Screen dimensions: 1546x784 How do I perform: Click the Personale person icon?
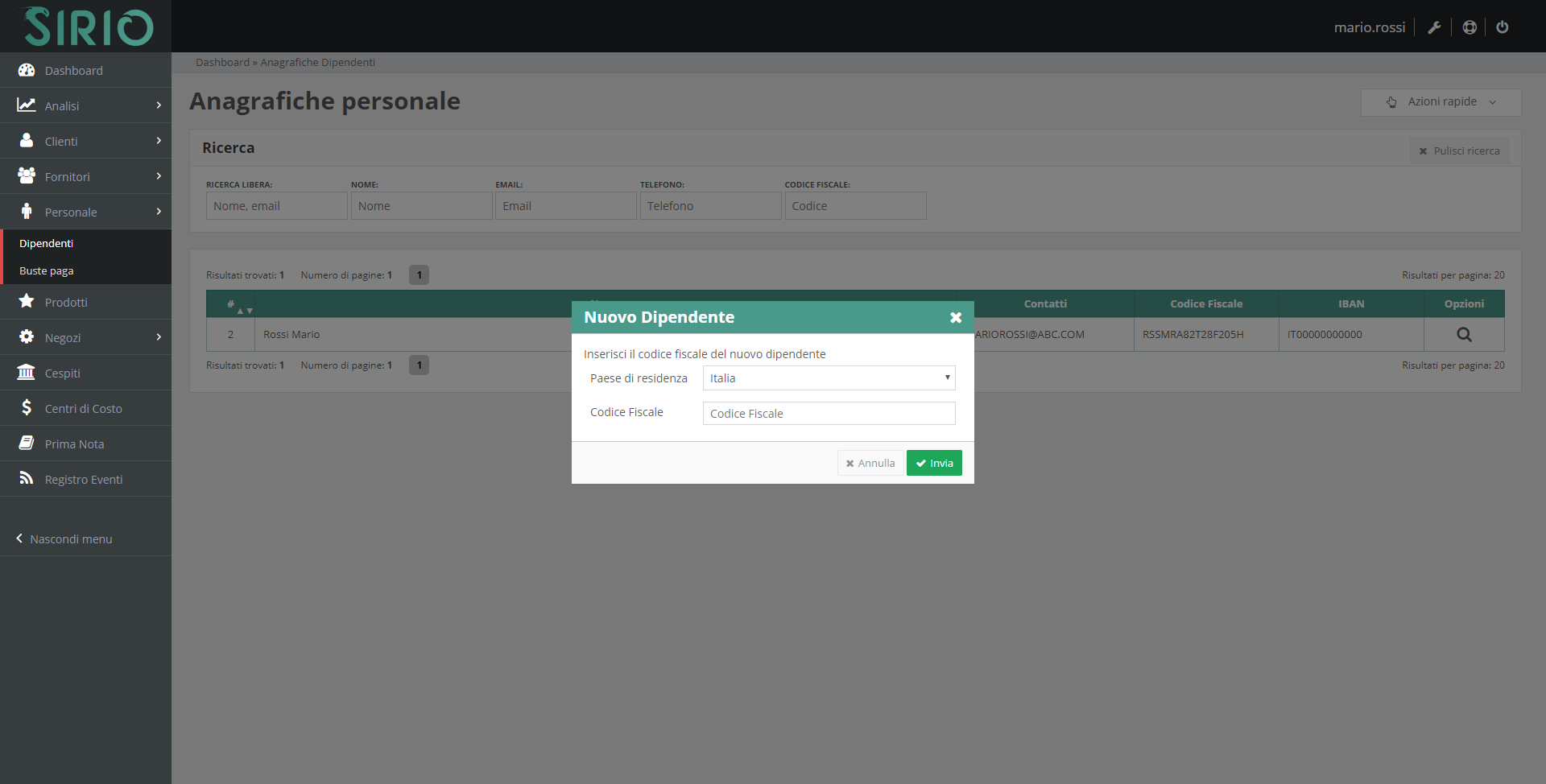[27, 211]
